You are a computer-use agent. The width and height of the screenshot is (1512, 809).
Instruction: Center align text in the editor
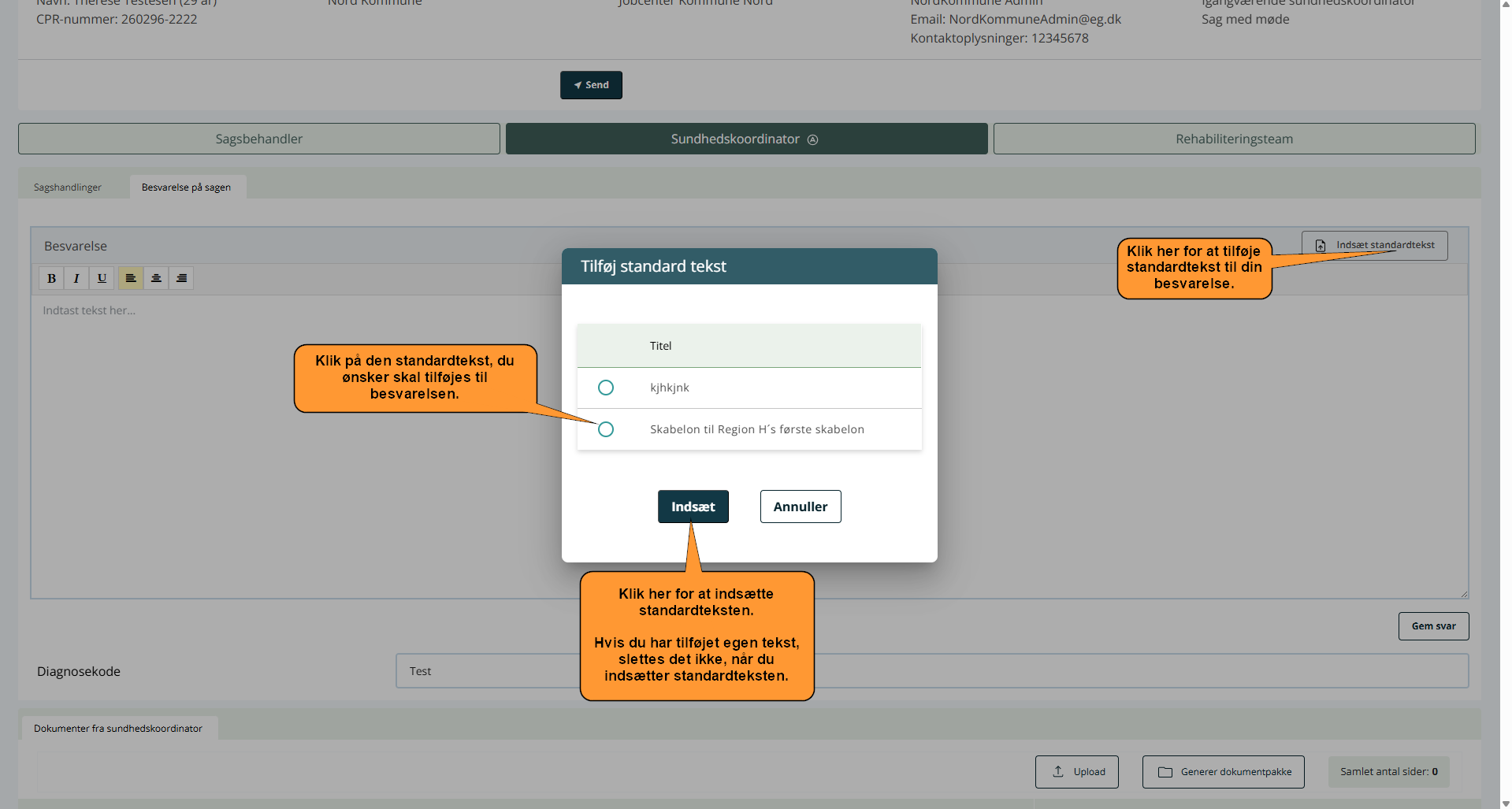click(156, 278)
